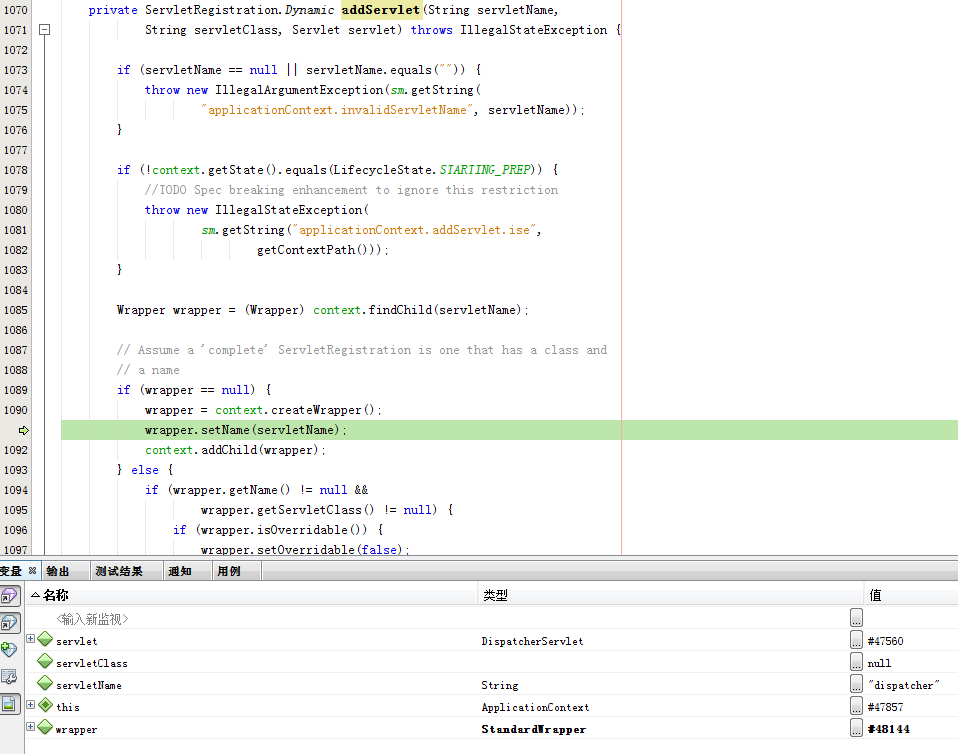
Task: Click the servlet variable diamond icon
Action: coord(45,639)
